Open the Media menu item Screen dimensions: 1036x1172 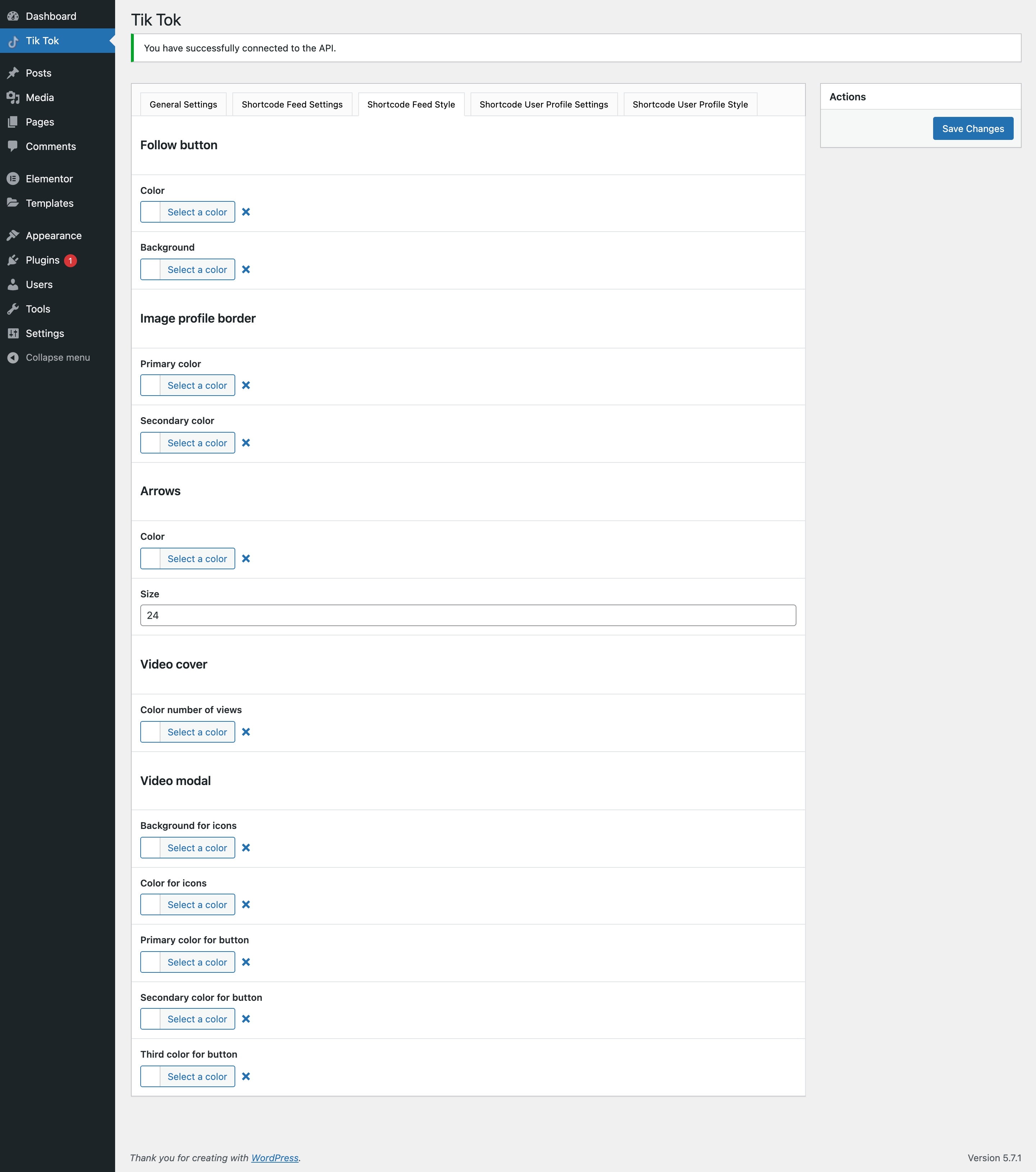(57, 97)
